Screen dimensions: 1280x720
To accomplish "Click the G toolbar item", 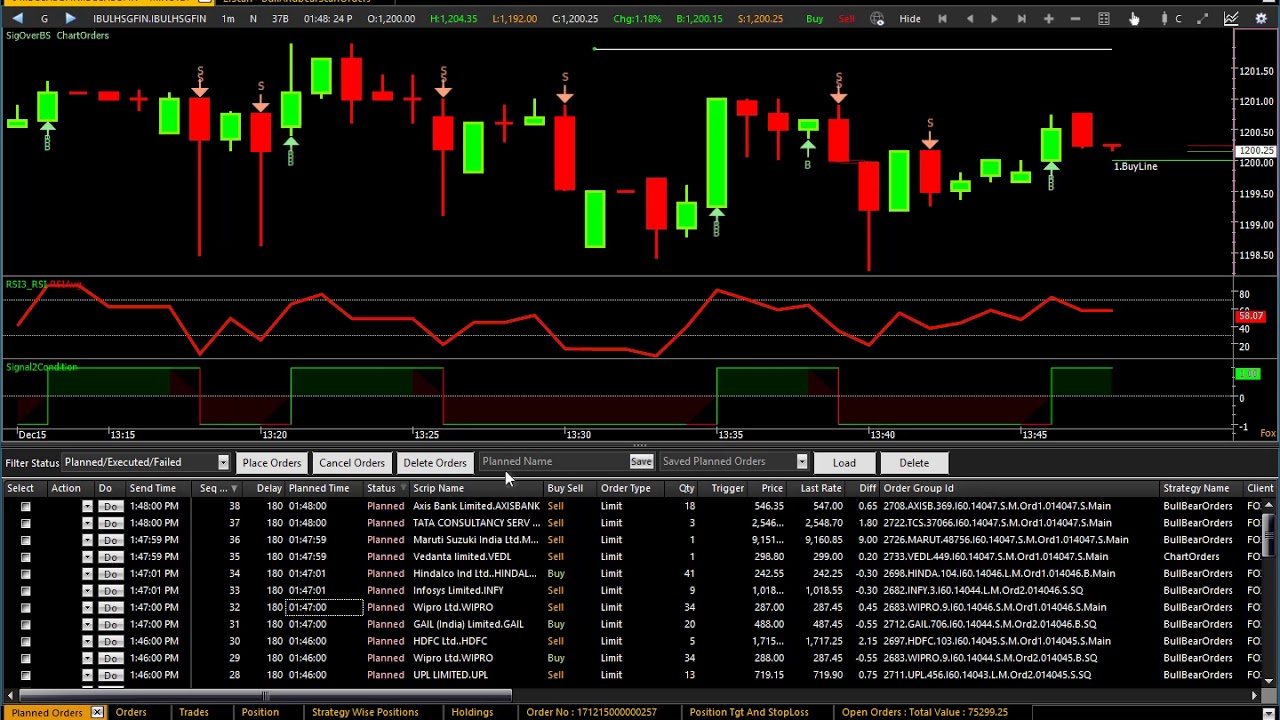I will pyautogui.click(x=44, y=19).
